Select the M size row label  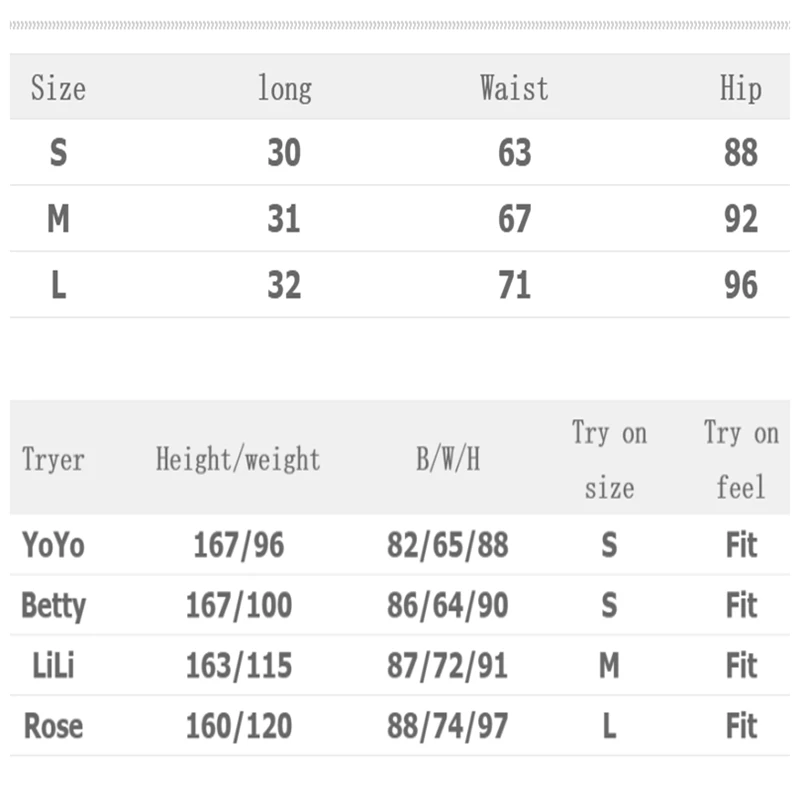pyautogui.click(x=58, y=219)
